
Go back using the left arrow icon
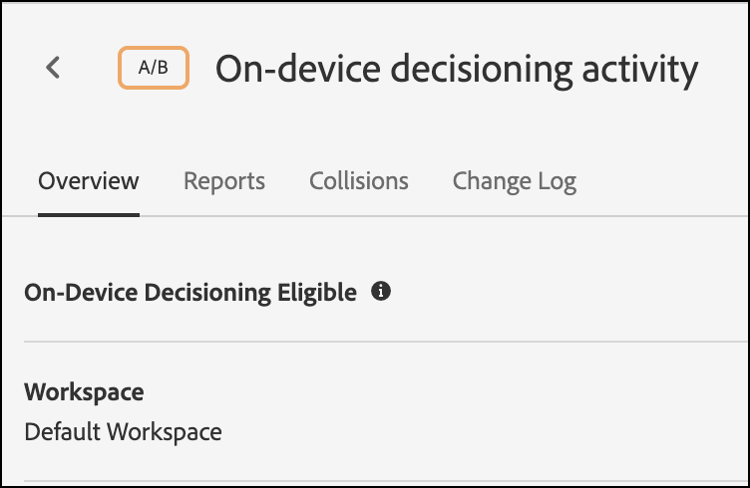click(54, 68)
